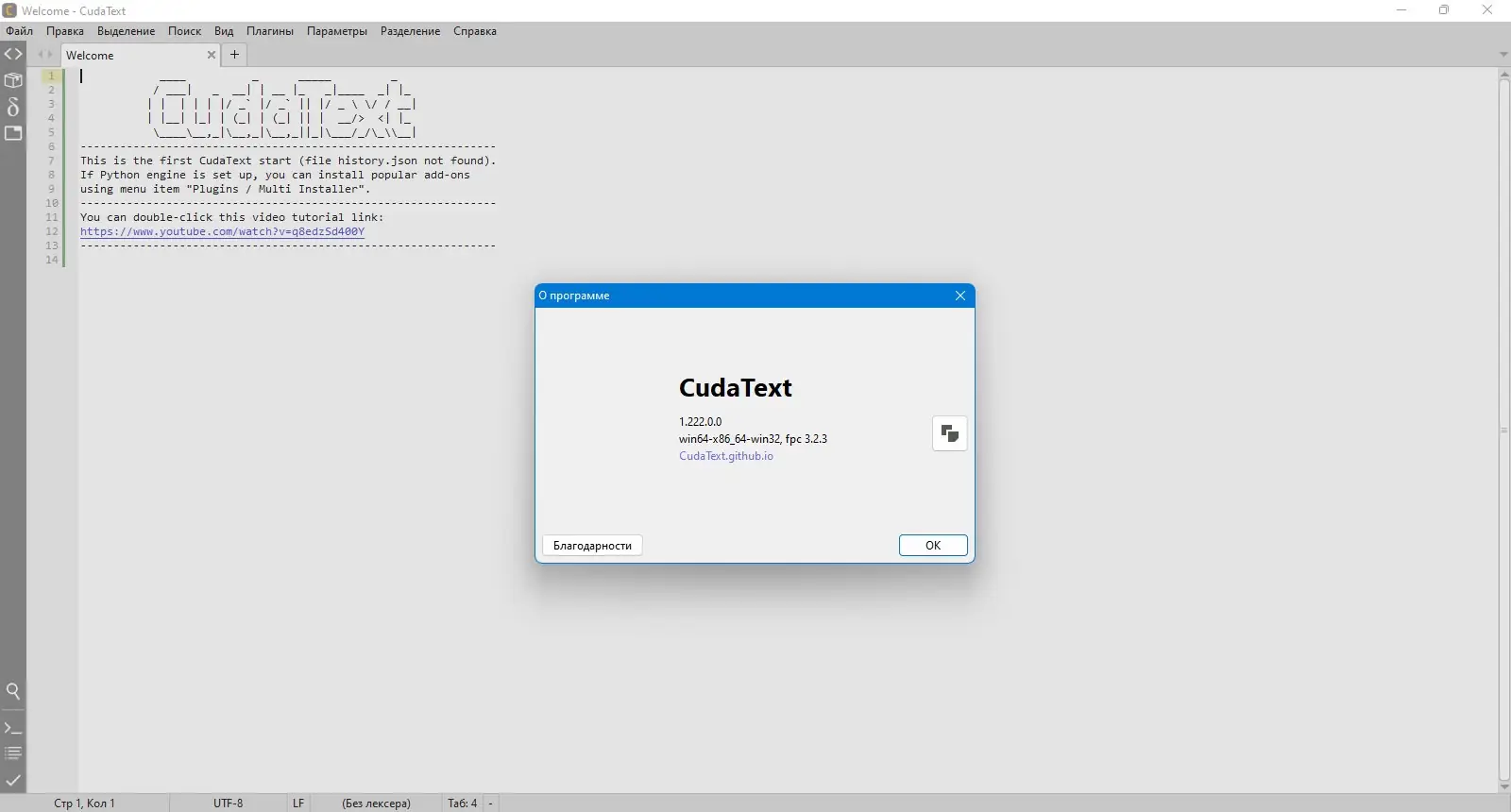Click the version text 1.222.0.0
1511x812 pixels.
point(700,422)
